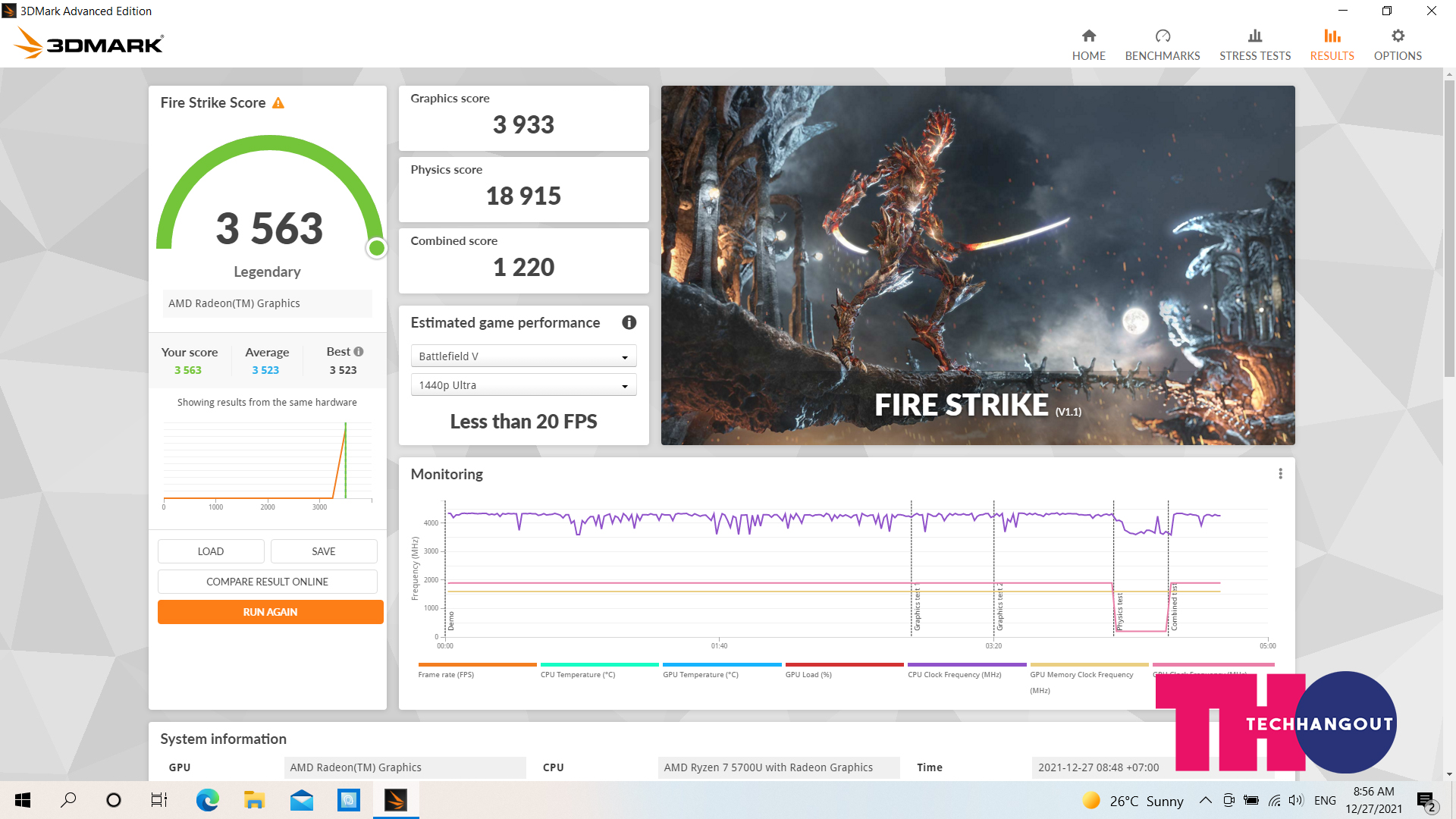Image resolution: width=1456 pixels, height=819 pixels.
Task: Launch Microsoft Edge from taskbar
Action: [207, 800]
